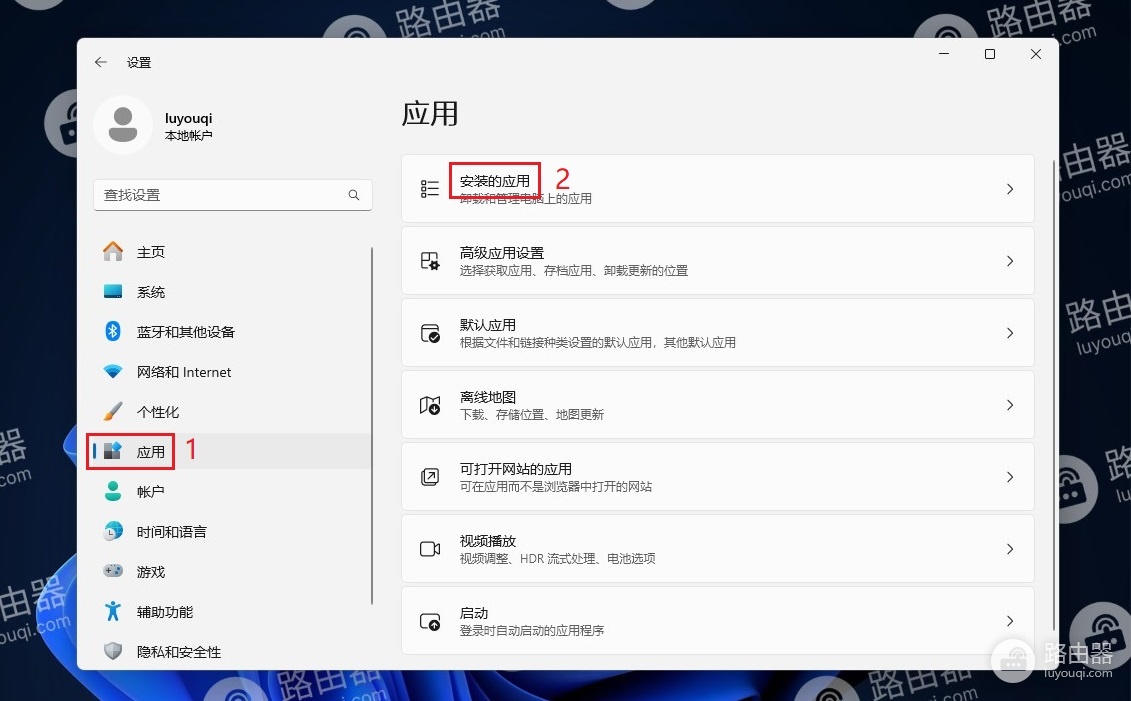Minimize the Settings window
1131x701 pixels.
943,54
